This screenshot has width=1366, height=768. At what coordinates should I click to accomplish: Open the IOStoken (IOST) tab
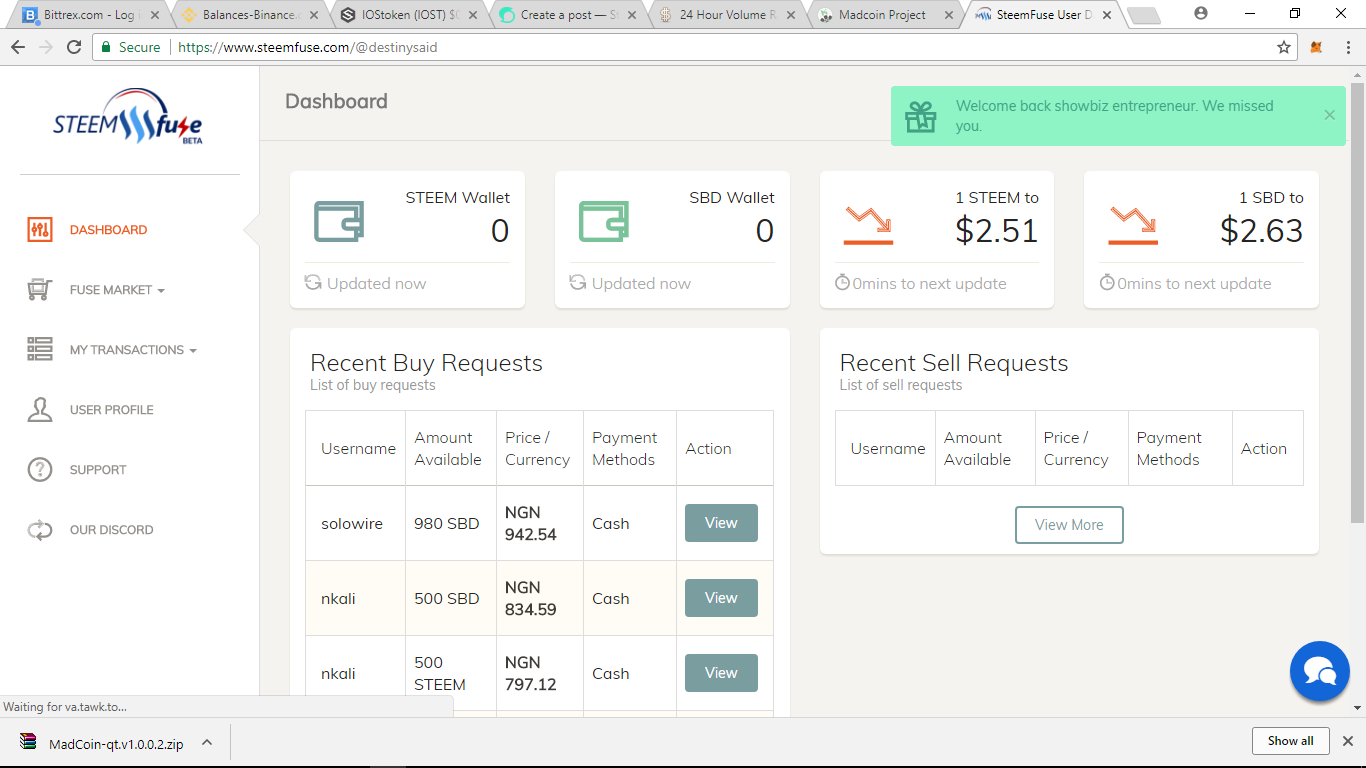coord(406,15)
